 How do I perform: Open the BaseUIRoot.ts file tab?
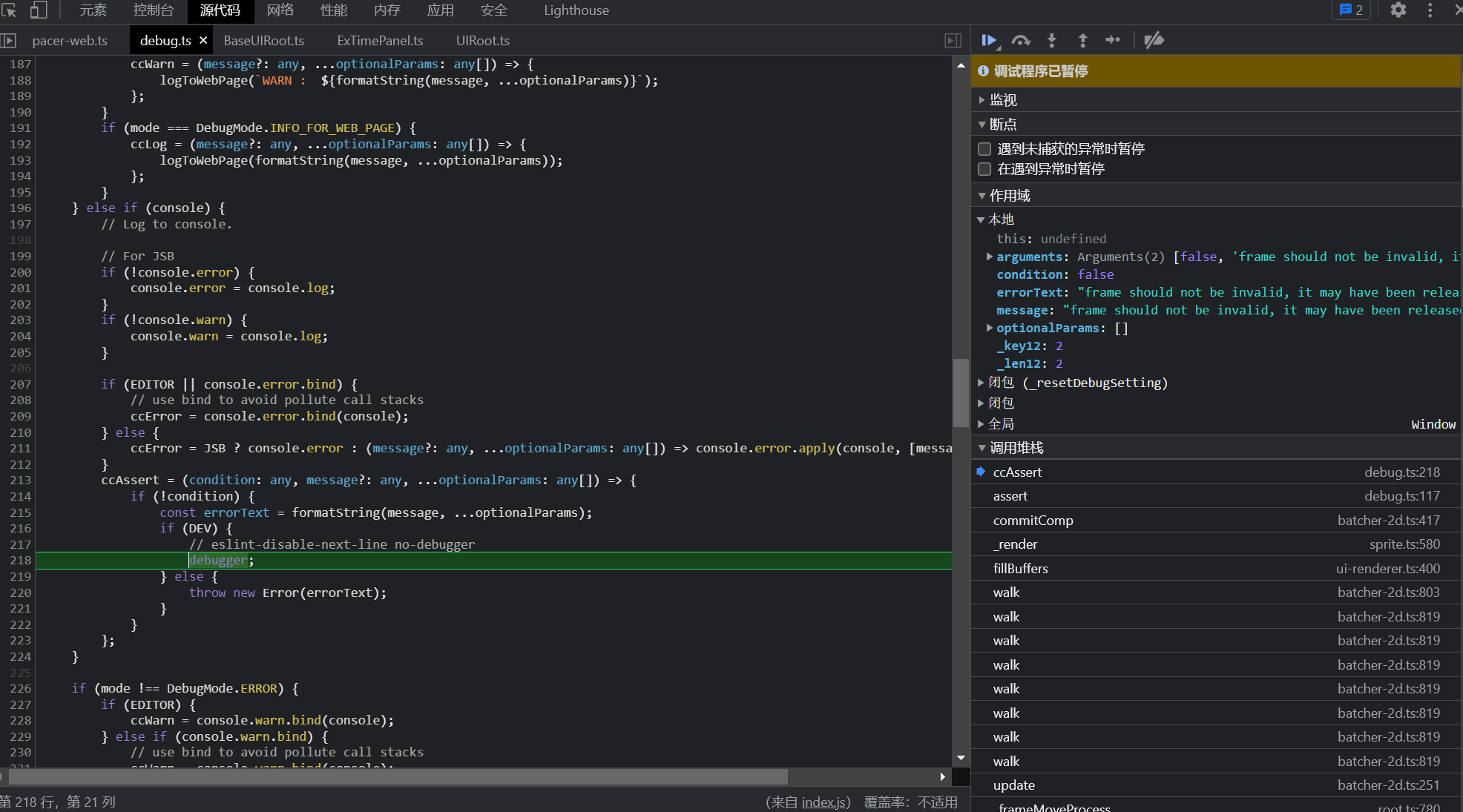[263, 41]
